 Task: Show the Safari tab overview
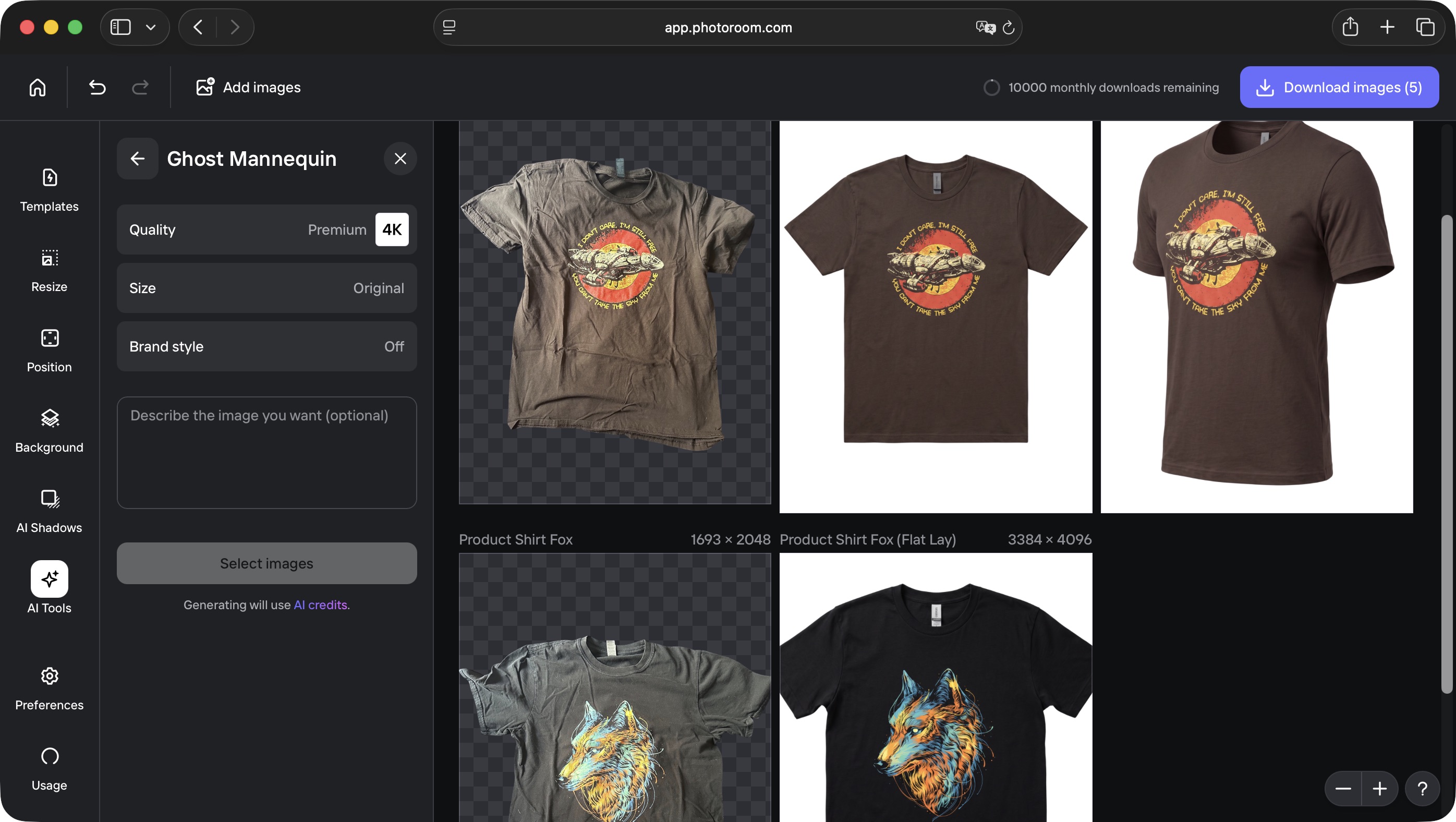[x=1425, y=27]
